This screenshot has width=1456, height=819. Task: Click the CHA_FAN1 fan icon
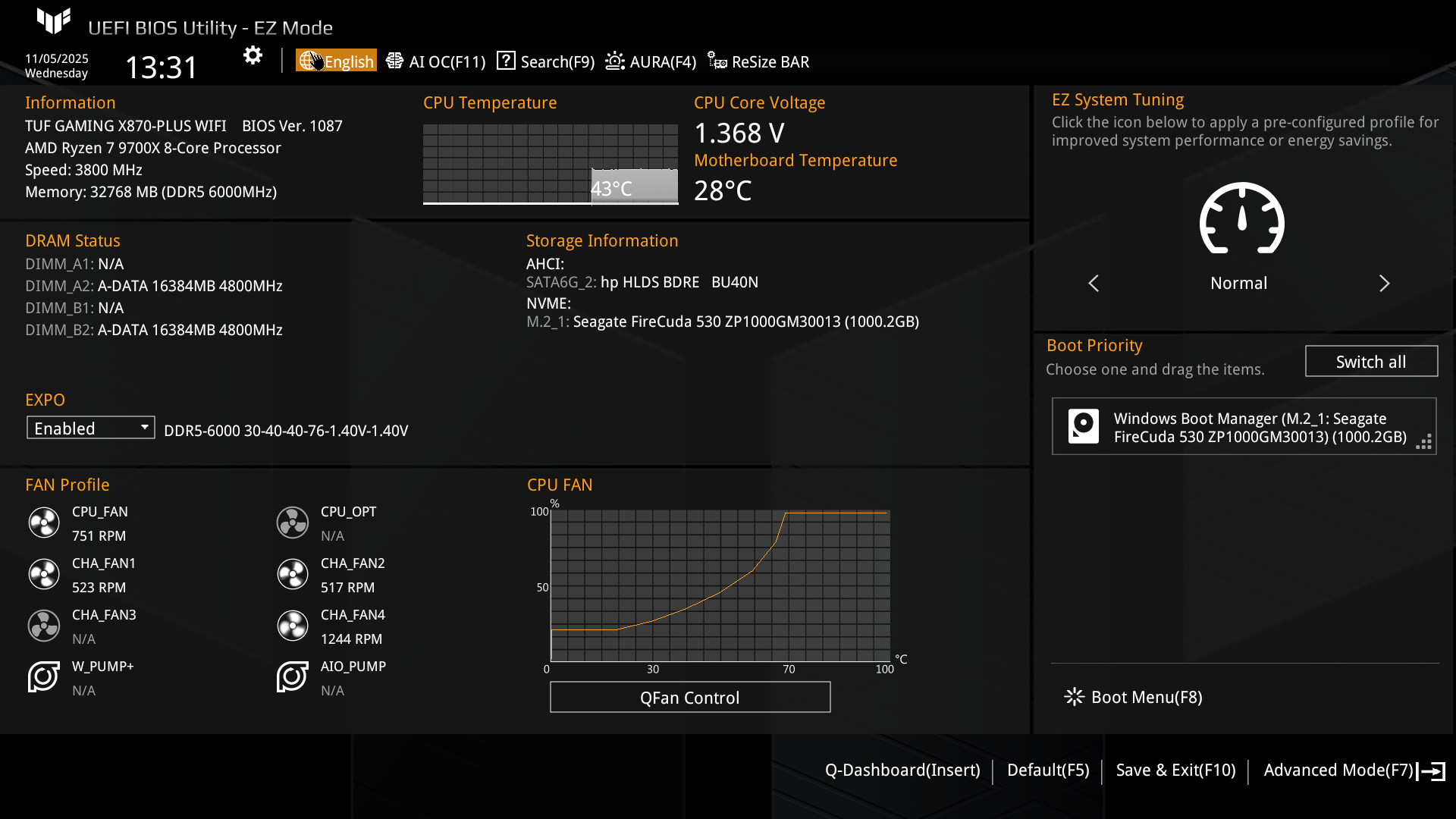pyautogui.click(x=44, y=575)
